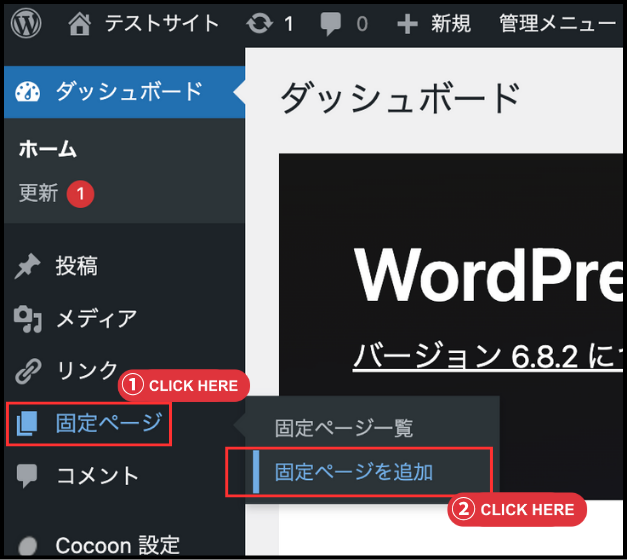Open the ホーム submenu item
This screenshot has width=627, height=560.
[x=48, y=149]
